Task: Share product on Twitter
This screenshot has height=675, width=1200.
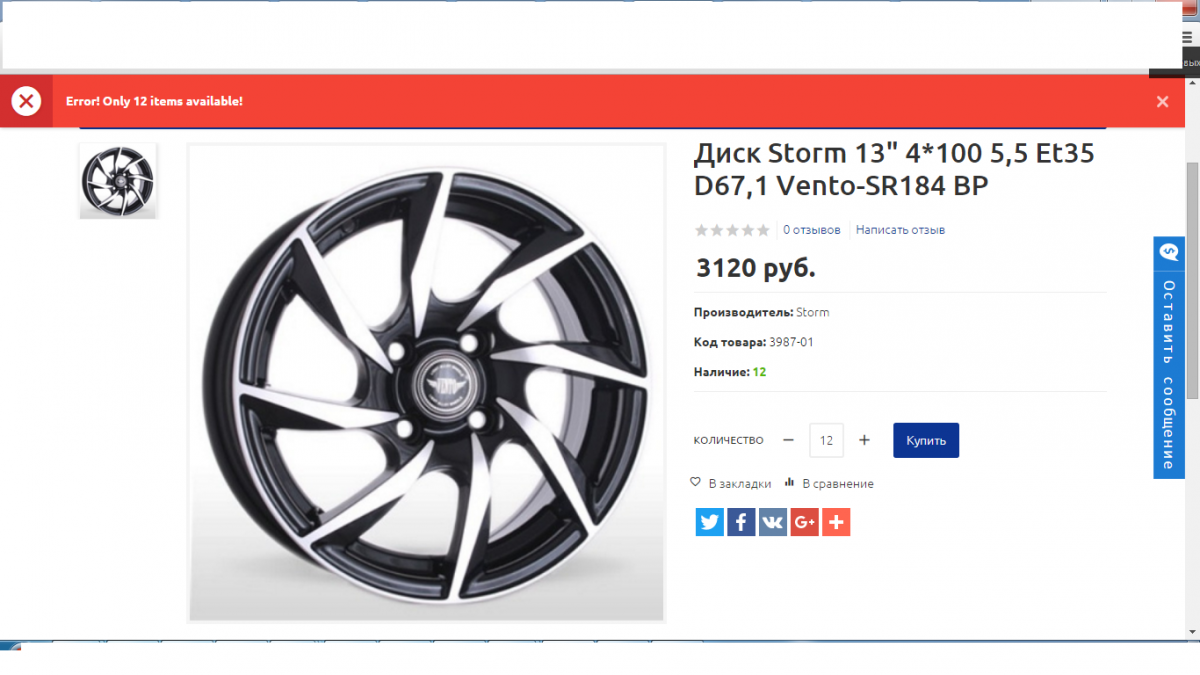Action: pyautogui.click(x=710, y=522)
